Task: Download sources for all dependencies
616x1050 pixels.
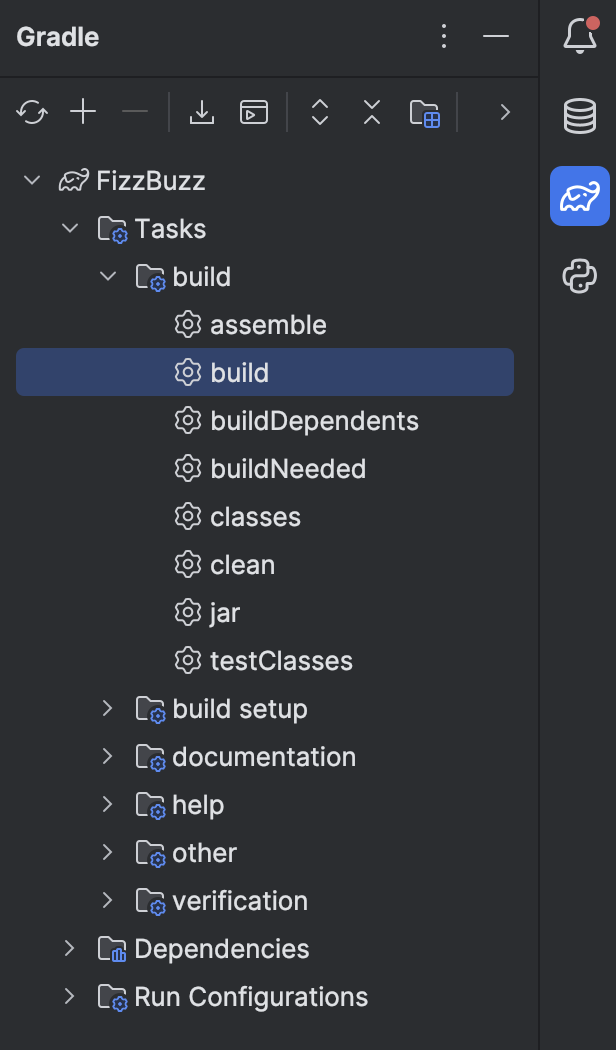Action: (202, 112)
